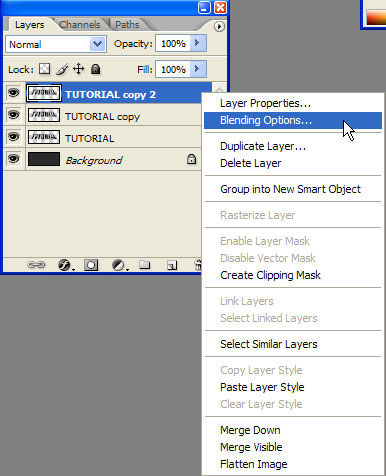Select Delete Layer menu entry
Viewport: 386px width, 476px height.
pyautogui.click(x=293, y=163)
